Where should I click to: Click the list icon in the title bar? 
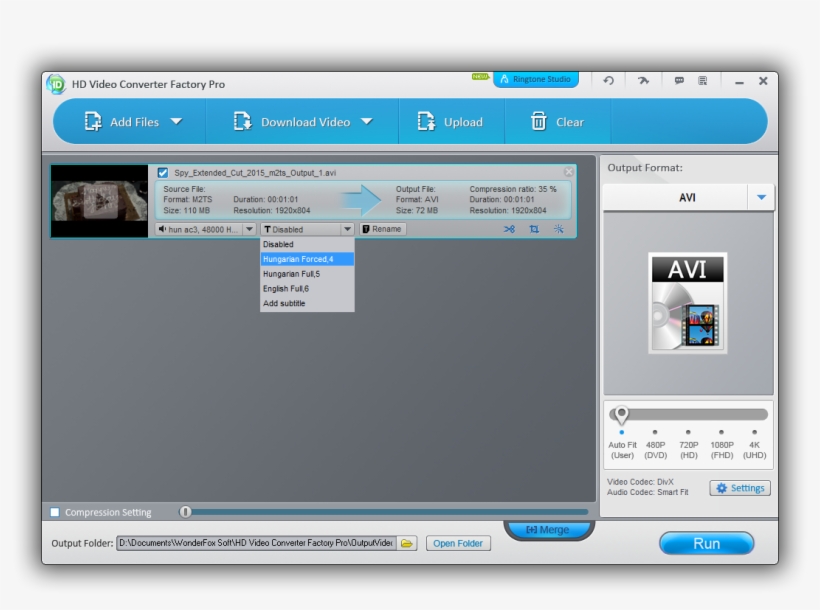pyautogui.click(x=703, y=81)
